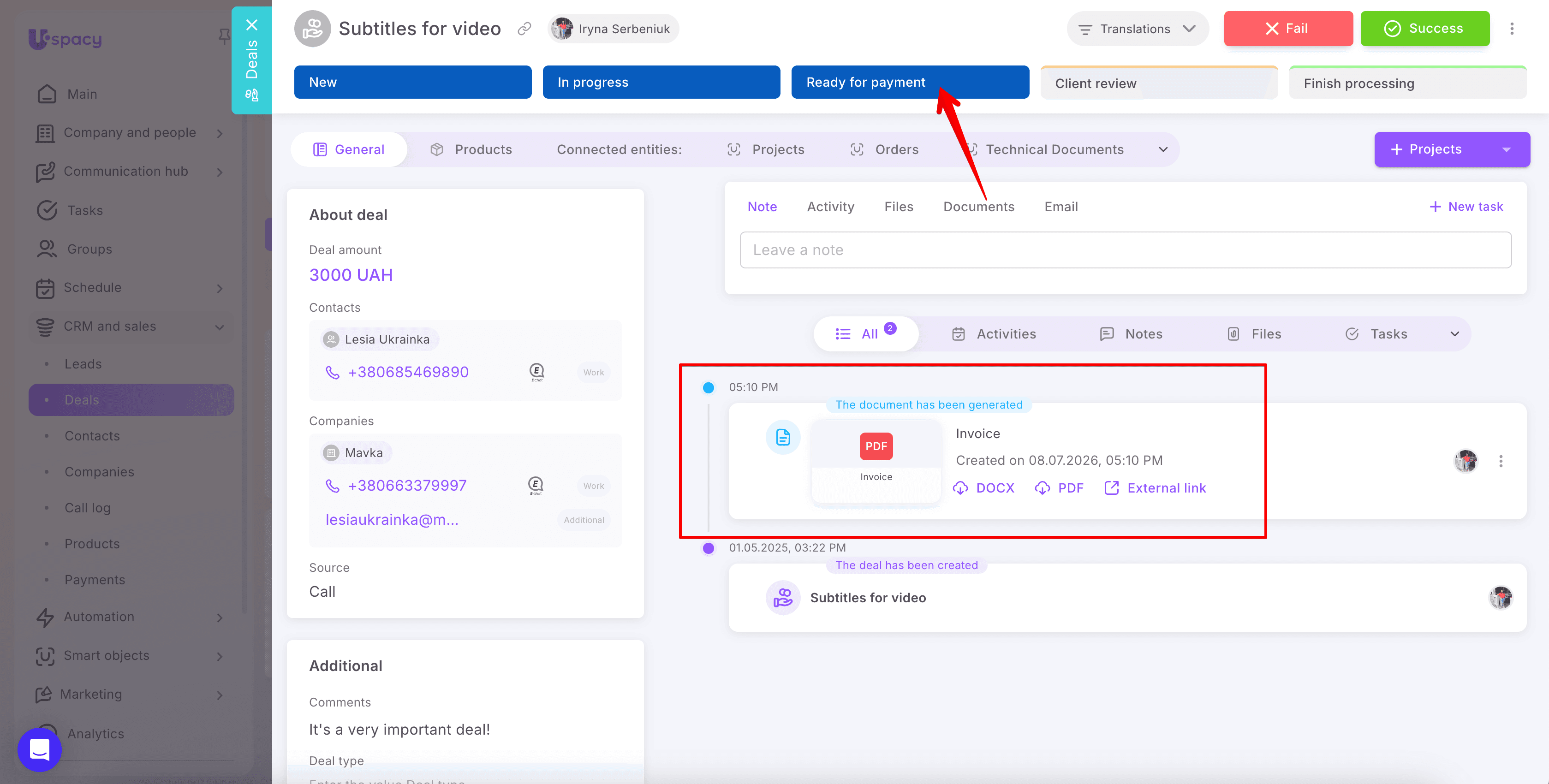Screen dimensions: 1549x784
Task: Filter the timeline by Tasks
Action: tap(1376, 334)
